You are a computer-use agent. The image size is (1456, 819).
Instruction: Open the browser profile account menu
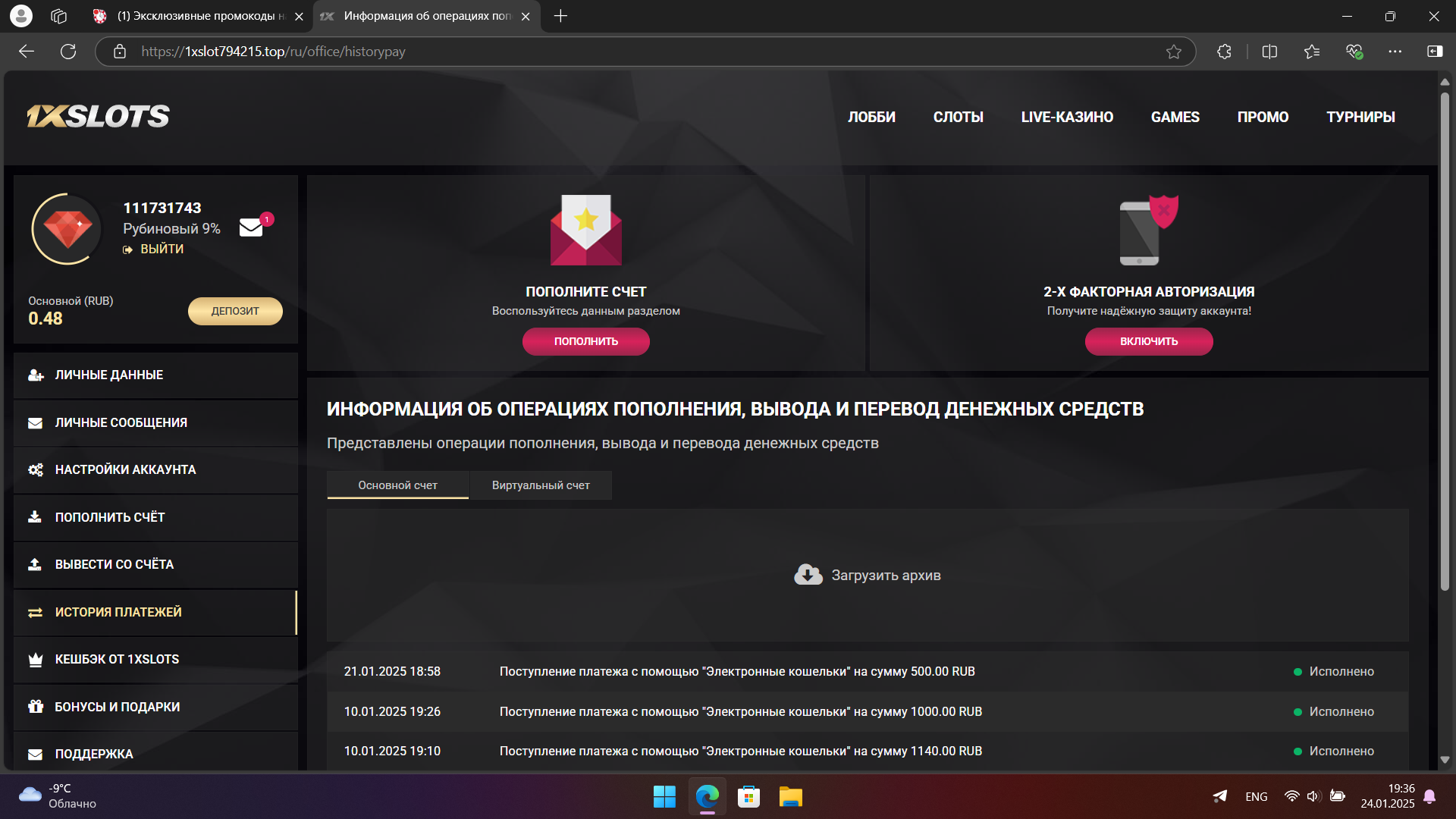point(21,15)
